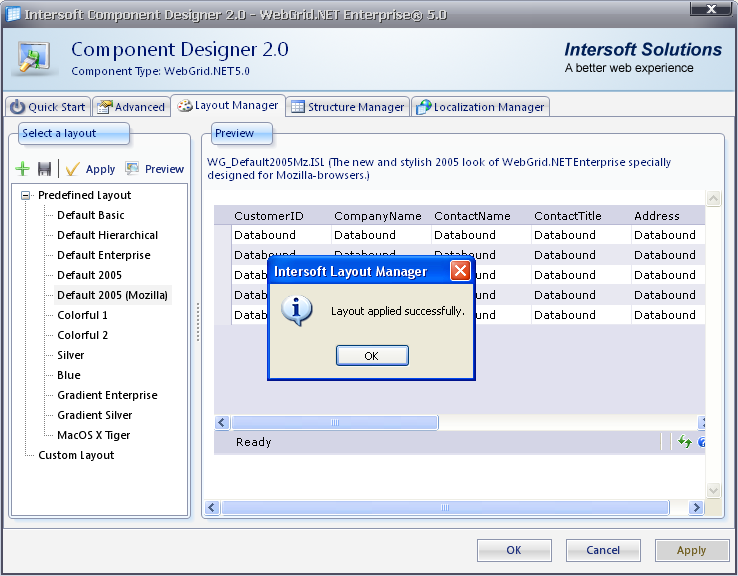Click the grid's left scroll arrow

(x=222, y=422)
